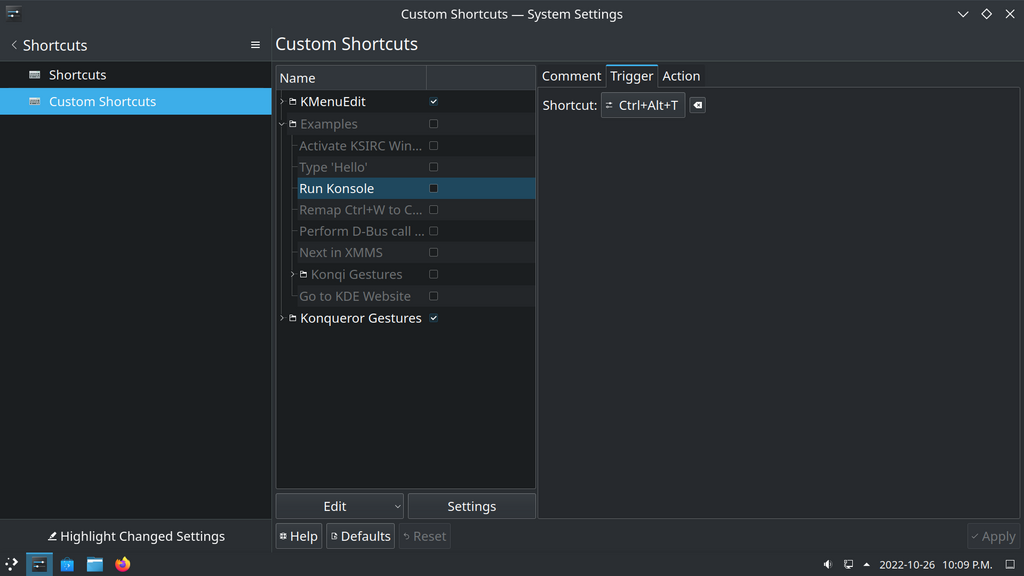Click the Defaults button
The width and height of the screenshot is (1024, 576).
(x=360, y=536)
